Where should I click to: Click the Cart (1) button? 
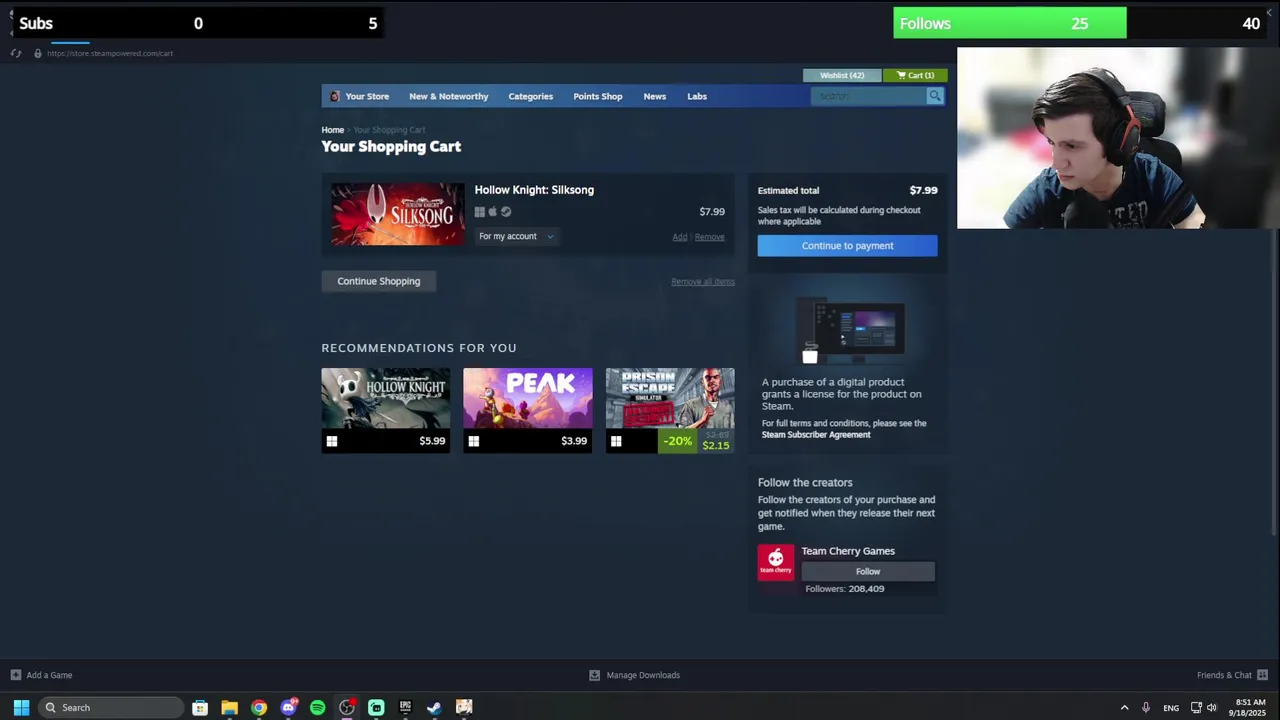point(915,75)
